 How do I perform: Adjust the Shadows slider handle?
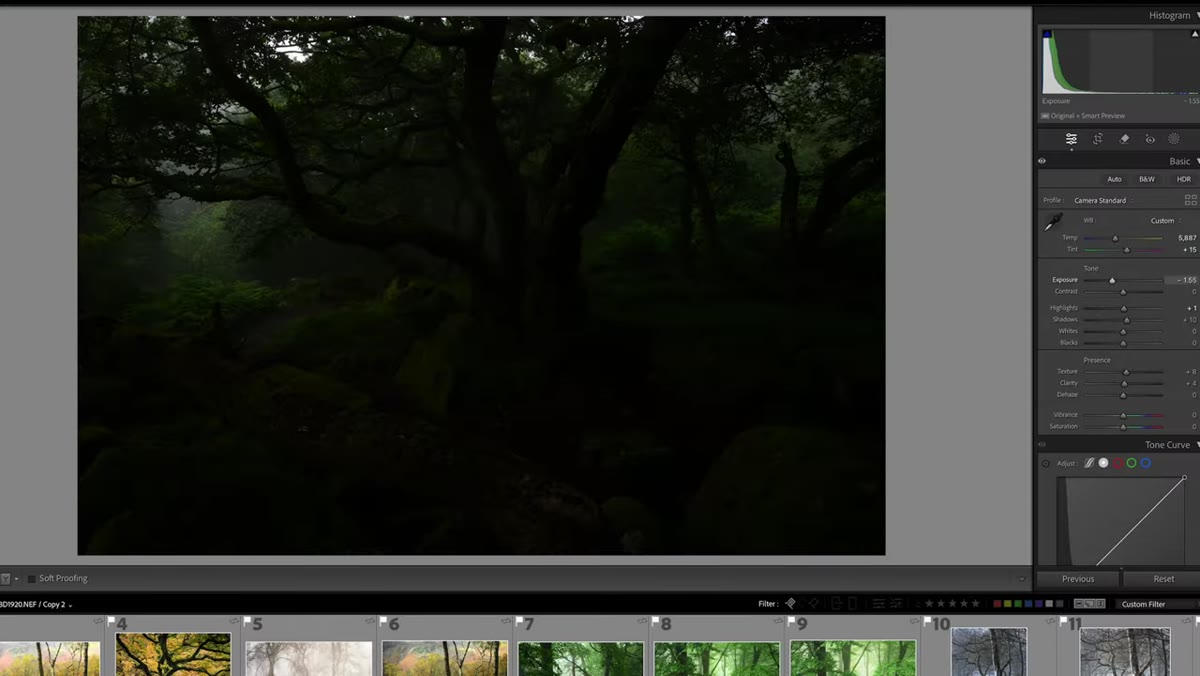(x=1126, y=320)
